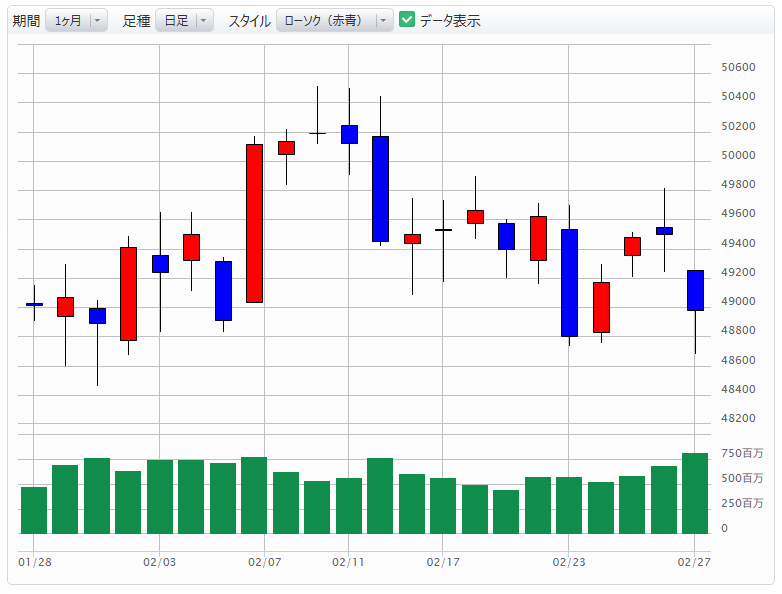Click the first candle at 01/28
This screenshot has height=594, width=782.
tap(34, 304)
